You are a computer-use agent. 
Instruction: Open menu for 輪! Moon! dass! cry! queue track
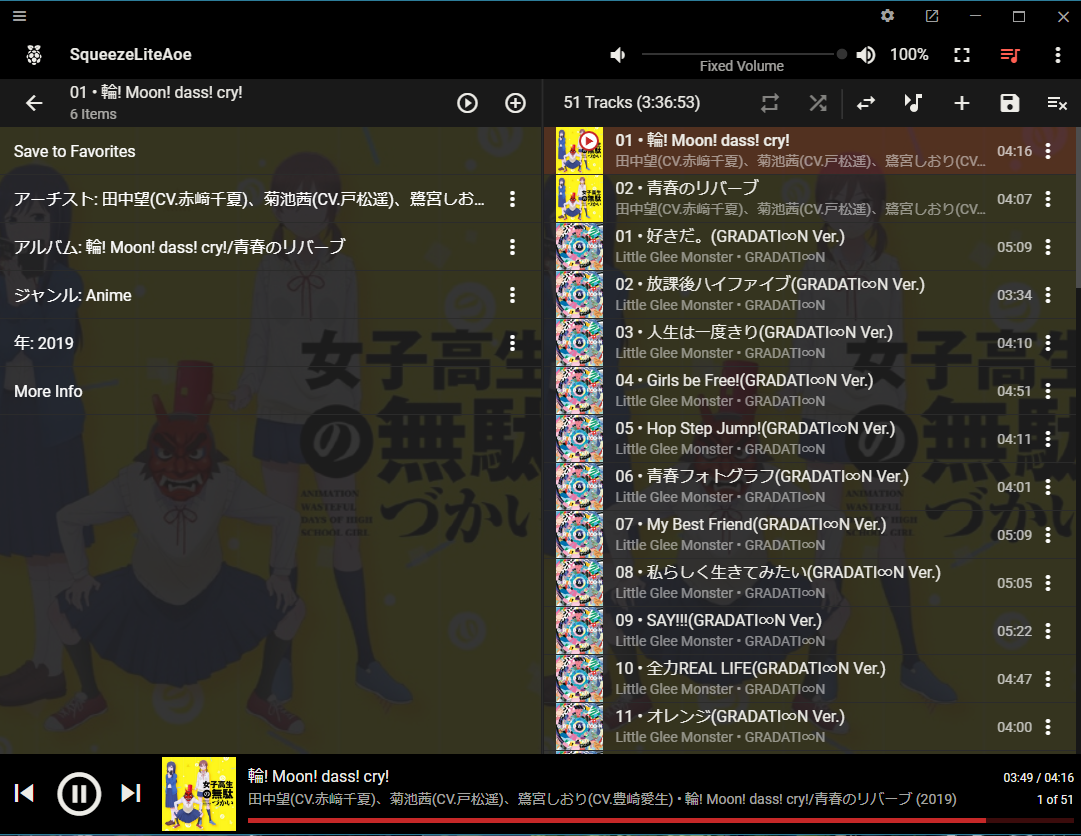click(1048, 151)
